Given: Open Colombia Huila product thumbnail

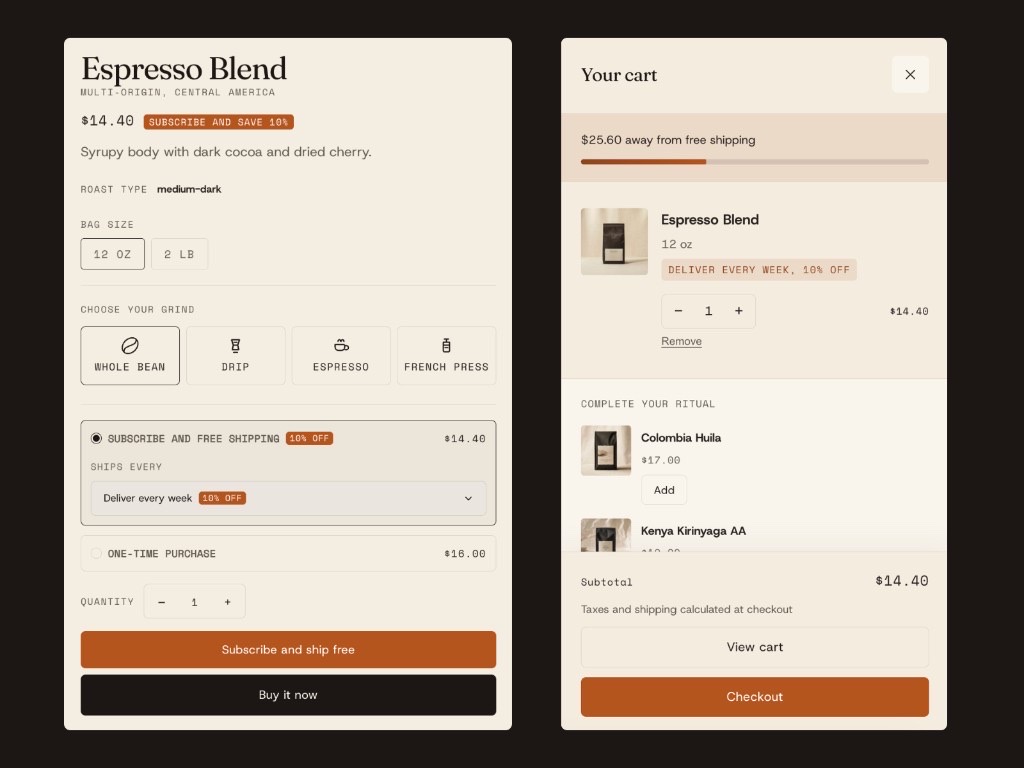Looking at the screenshot, I should tap(605, 450).
